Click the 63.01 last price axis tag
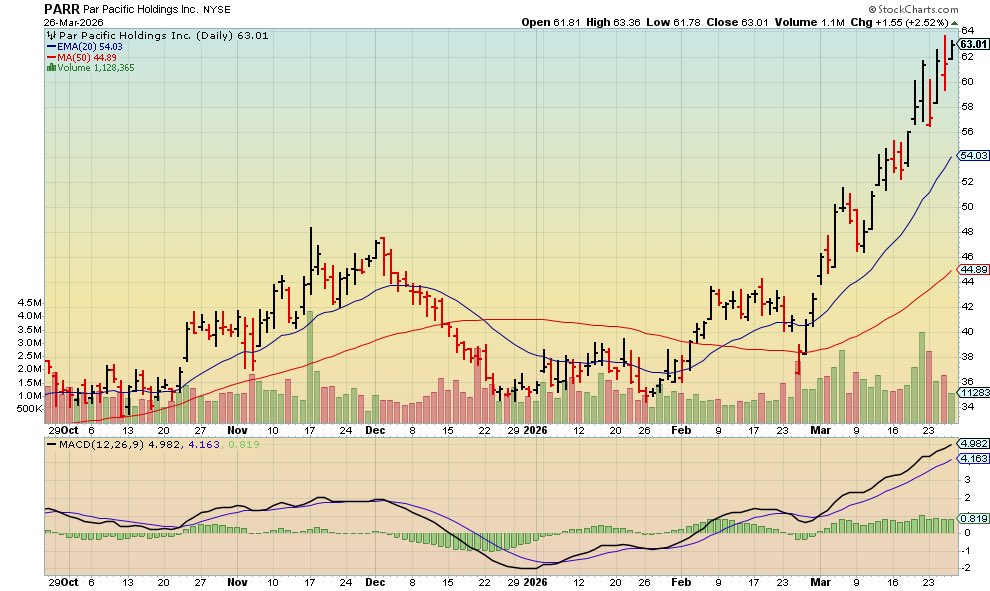Screen dimensions: 990x591 point(973,44)
